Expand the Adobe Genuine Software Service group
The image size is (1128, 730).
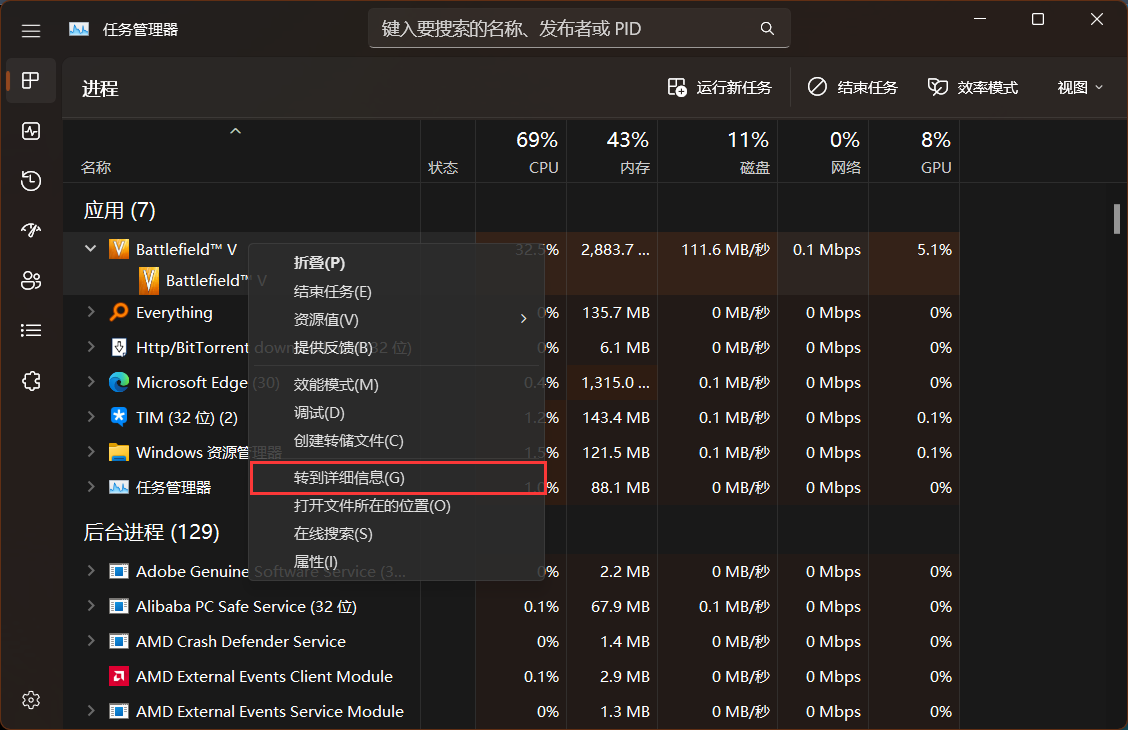pyautogui.click(x=91, y=570)
